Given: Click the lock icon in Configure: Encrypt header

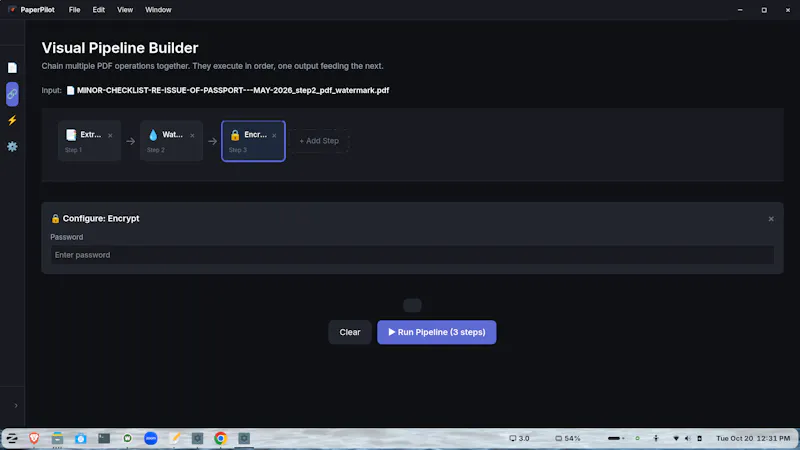Looking at the screenshot, I should (x=55, y=218).
